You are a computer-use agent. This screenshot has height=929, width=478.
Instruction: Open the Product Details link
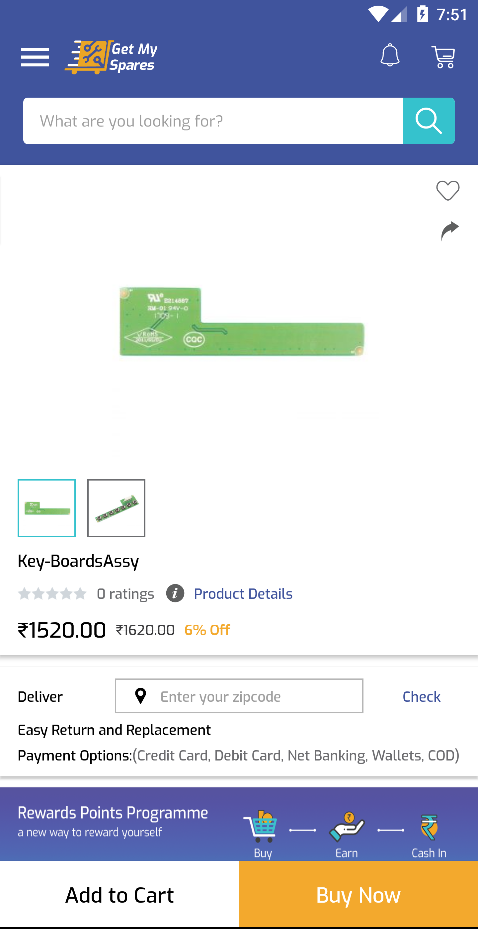tap(243, 594)
